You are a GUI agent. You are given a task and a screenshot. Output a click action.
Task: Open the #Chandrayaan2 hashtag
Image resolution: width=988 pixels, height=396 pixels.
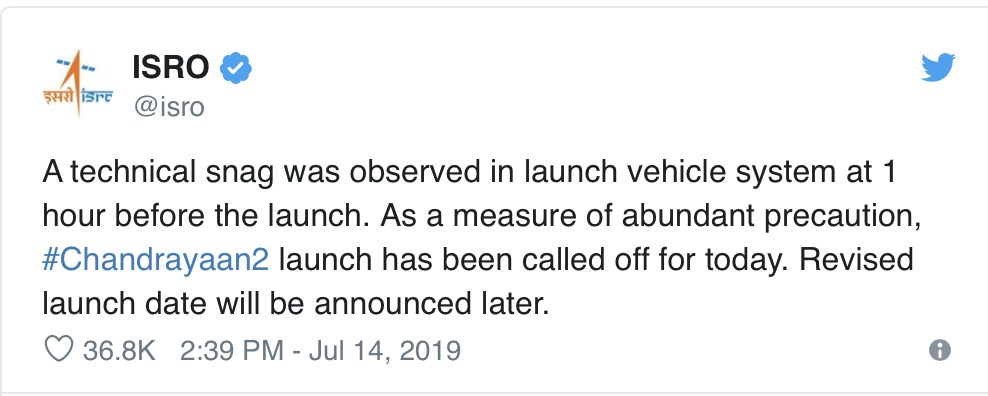156,260
